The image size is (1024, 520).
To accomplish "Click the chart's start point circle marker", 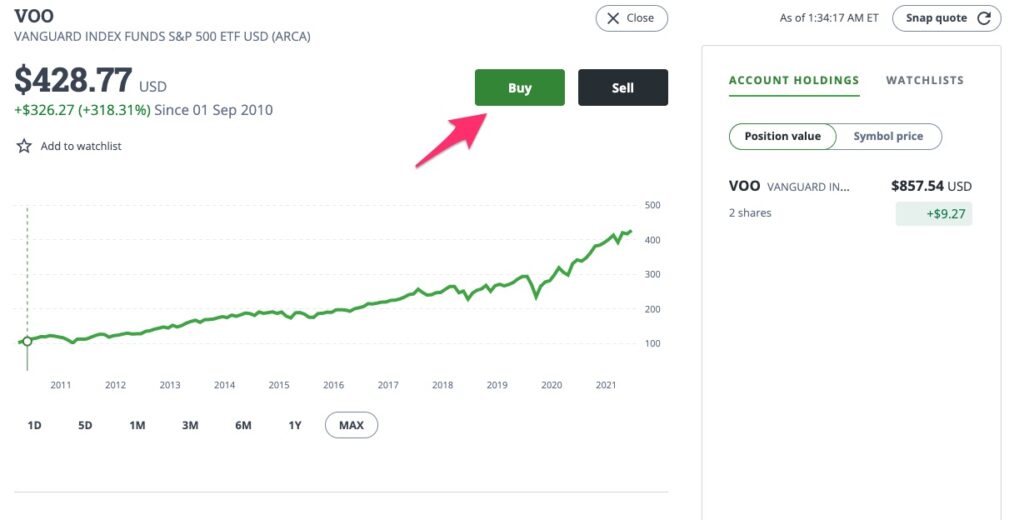I will pos(27,341).
